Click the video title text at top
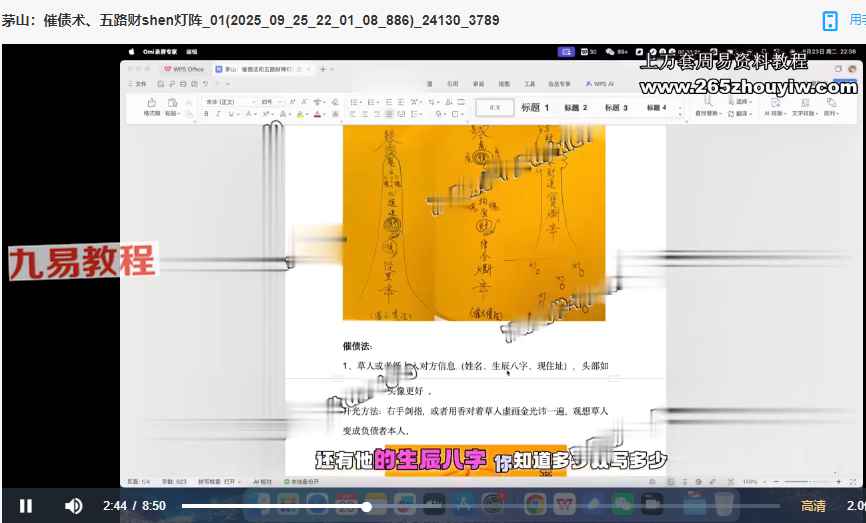 [251, 20]
